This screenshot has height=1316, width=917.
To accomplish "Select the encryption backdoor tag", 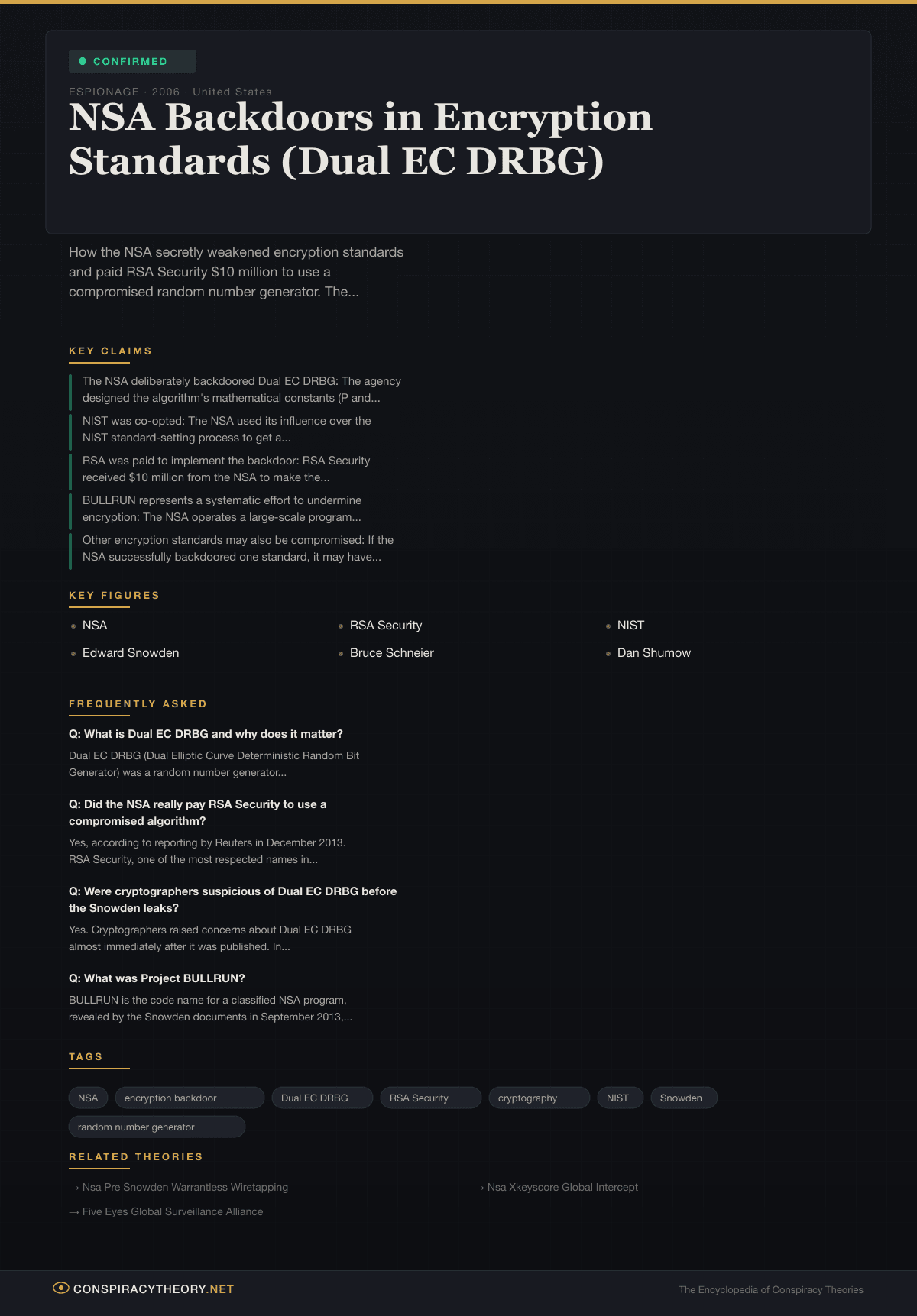I will tap(189, 1098).
